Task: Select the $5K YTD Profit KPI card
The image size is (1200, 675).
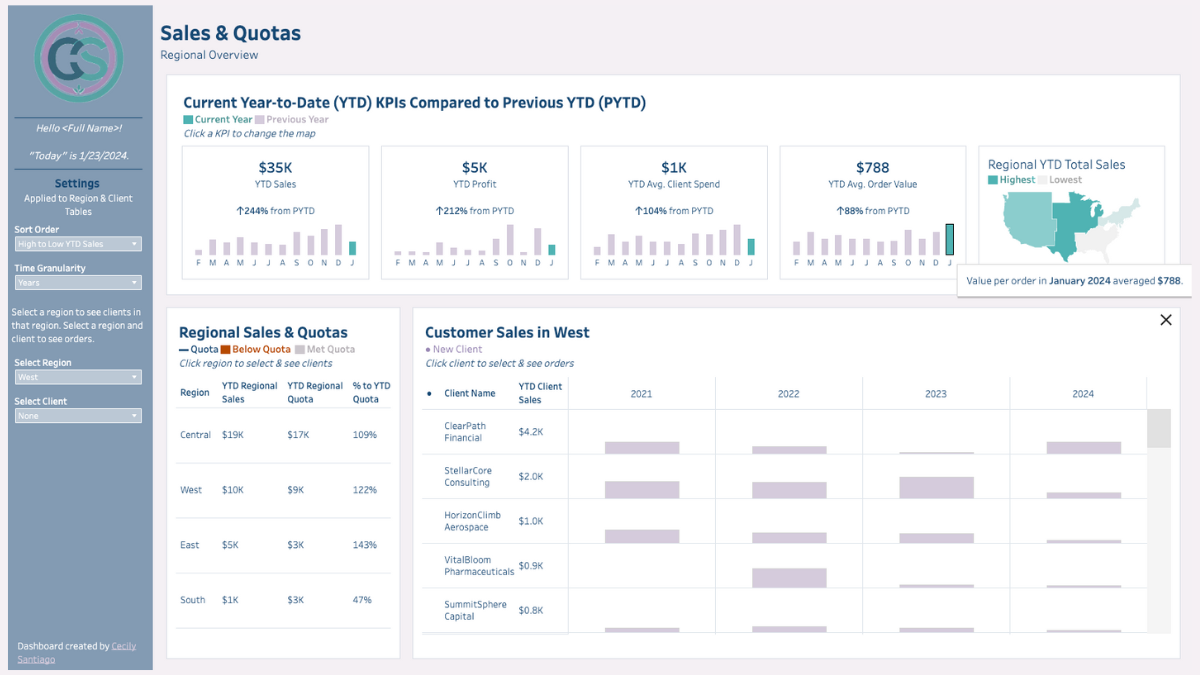Action: (475, 212)
